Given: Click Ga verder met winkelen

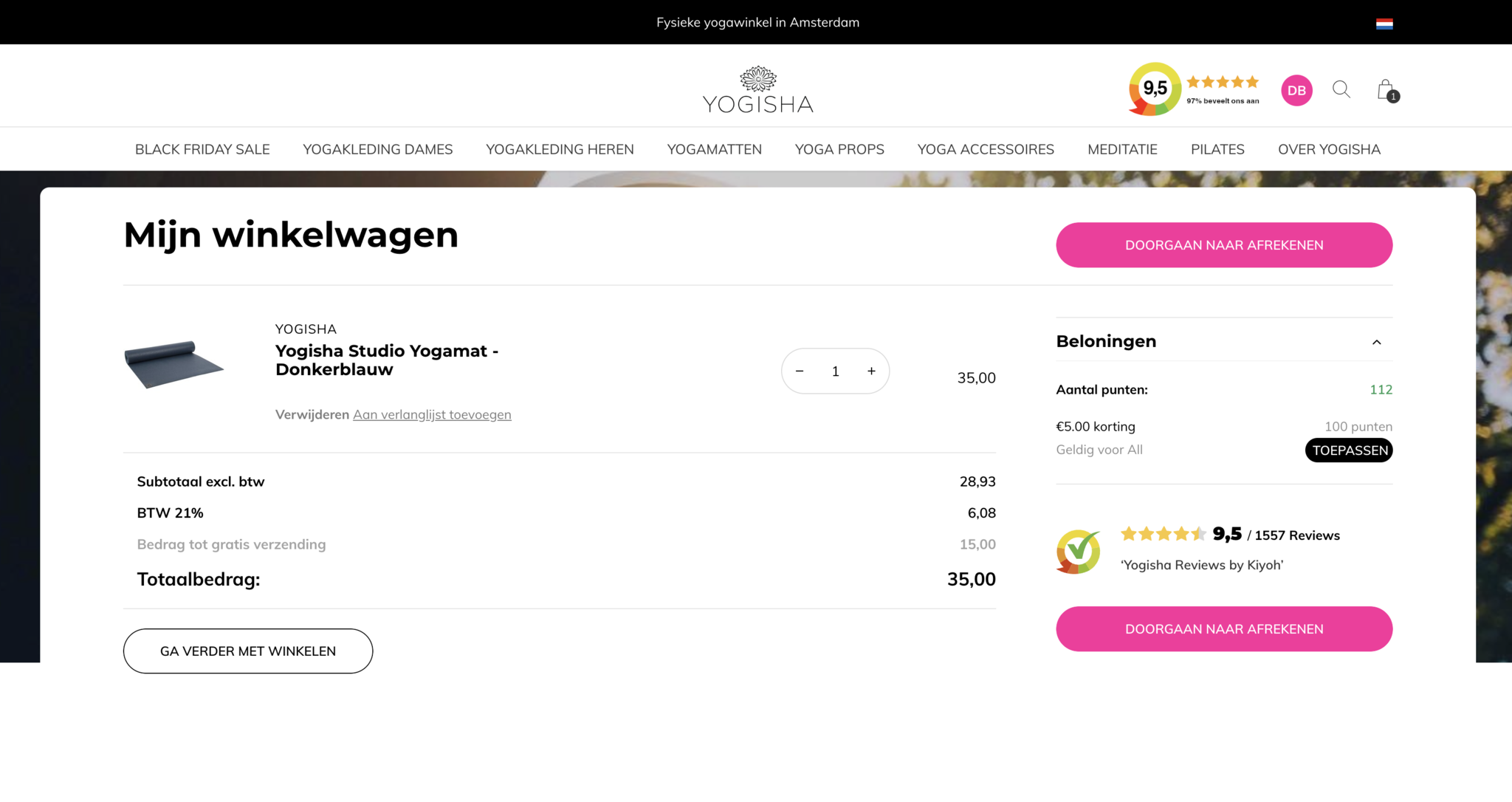Looking at the screenshot, I should point(248,651).
